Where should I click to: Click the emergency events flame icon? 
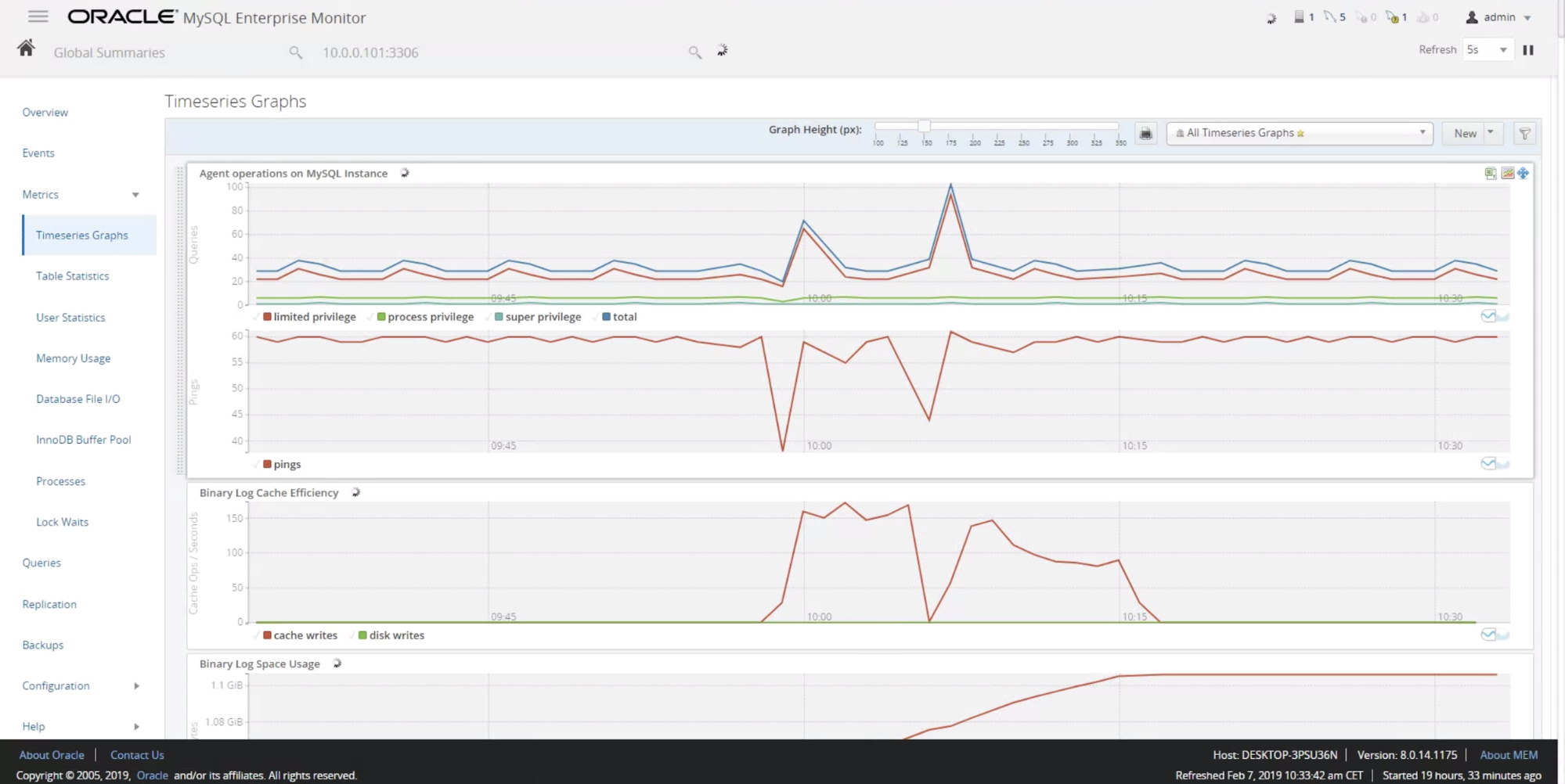(1423, 16)
